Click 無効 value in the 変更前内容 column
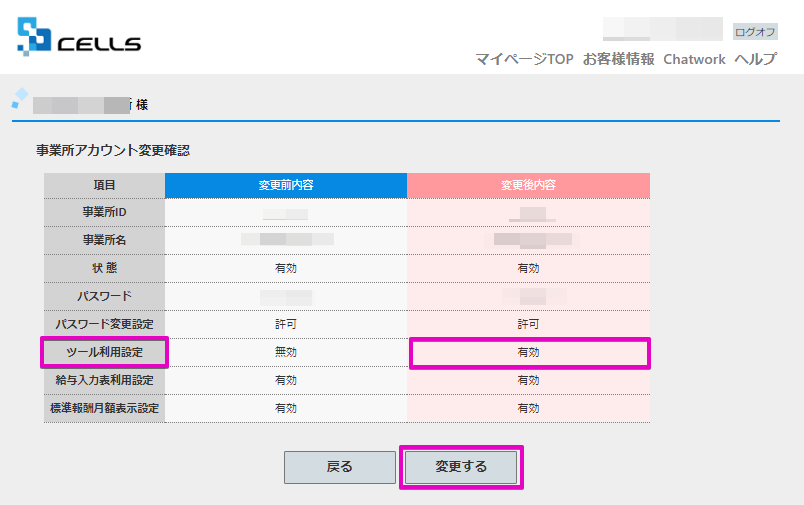The image size is (804, 505). [x=286, y=353]
